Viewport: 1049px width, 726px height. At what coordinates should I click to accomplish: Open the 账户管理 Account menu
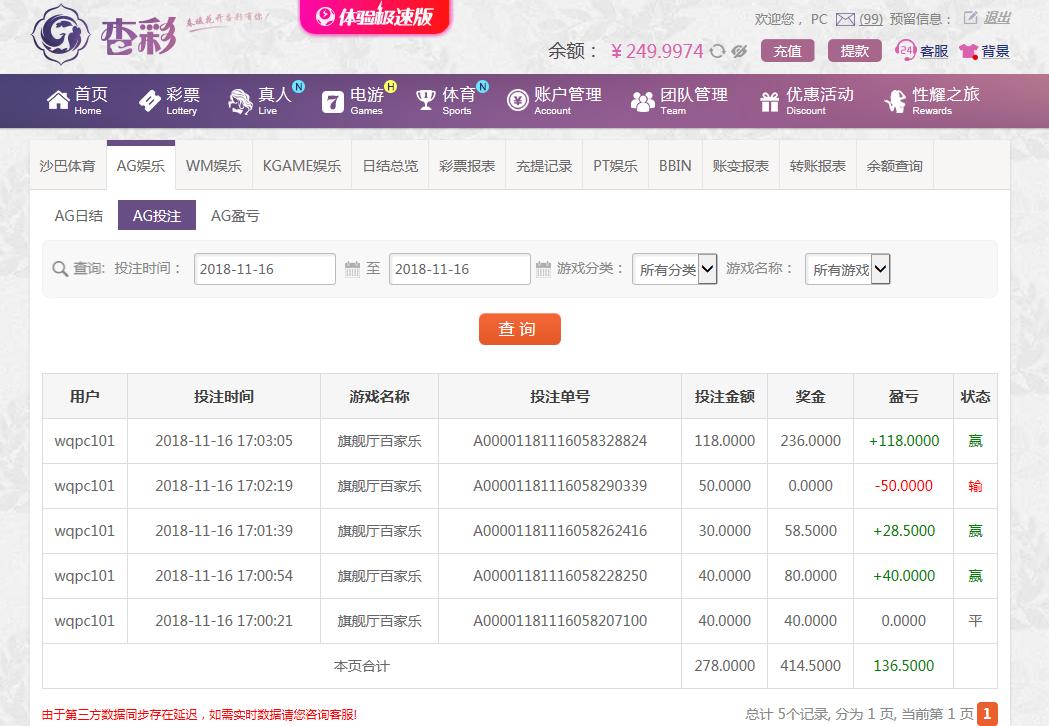coord(555,100)
